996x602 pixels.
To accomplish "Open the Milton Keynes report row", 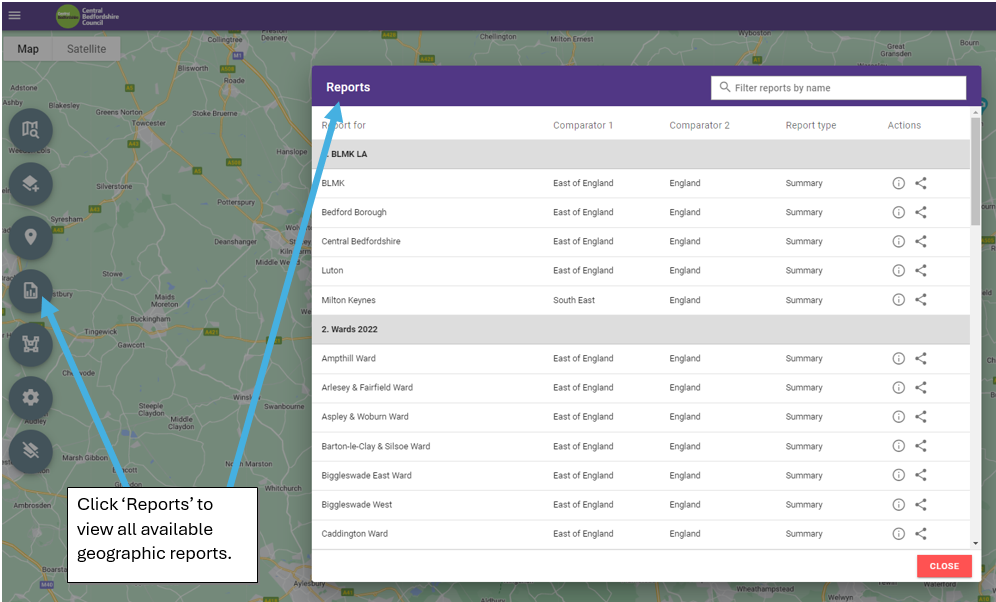I will (641, 300).
